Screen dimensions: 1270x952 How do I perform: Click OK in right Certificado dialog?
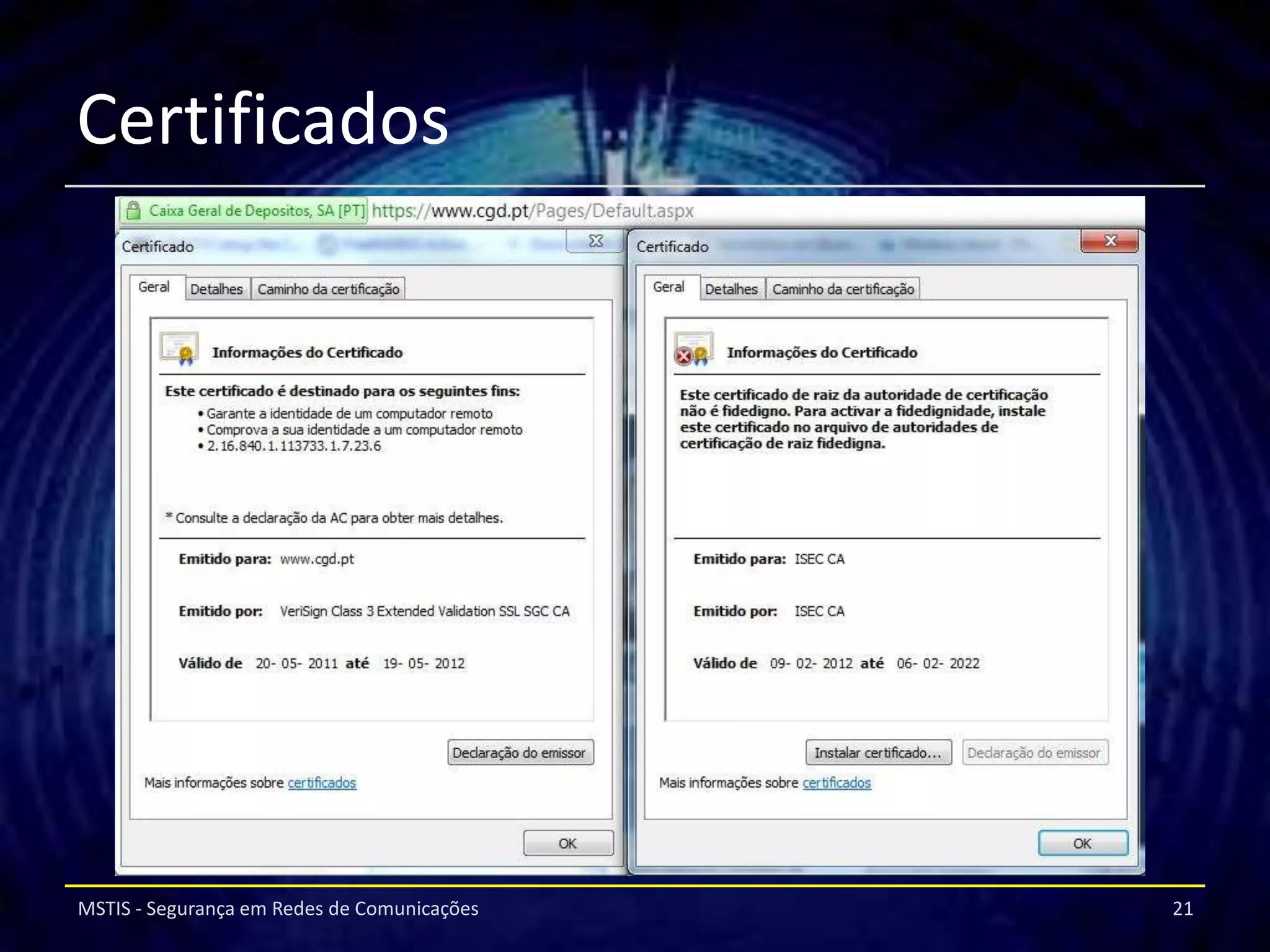coord(1083,844)
